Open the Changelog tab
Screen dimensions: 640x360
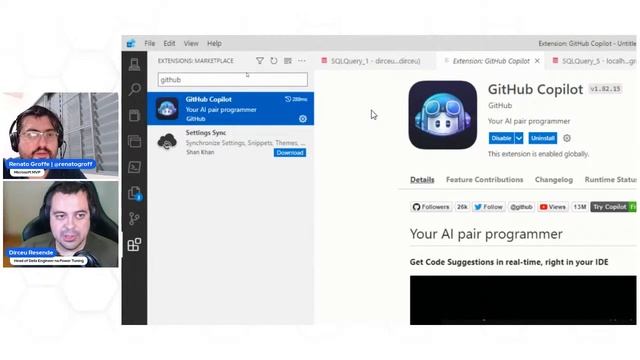coord(554,180)
